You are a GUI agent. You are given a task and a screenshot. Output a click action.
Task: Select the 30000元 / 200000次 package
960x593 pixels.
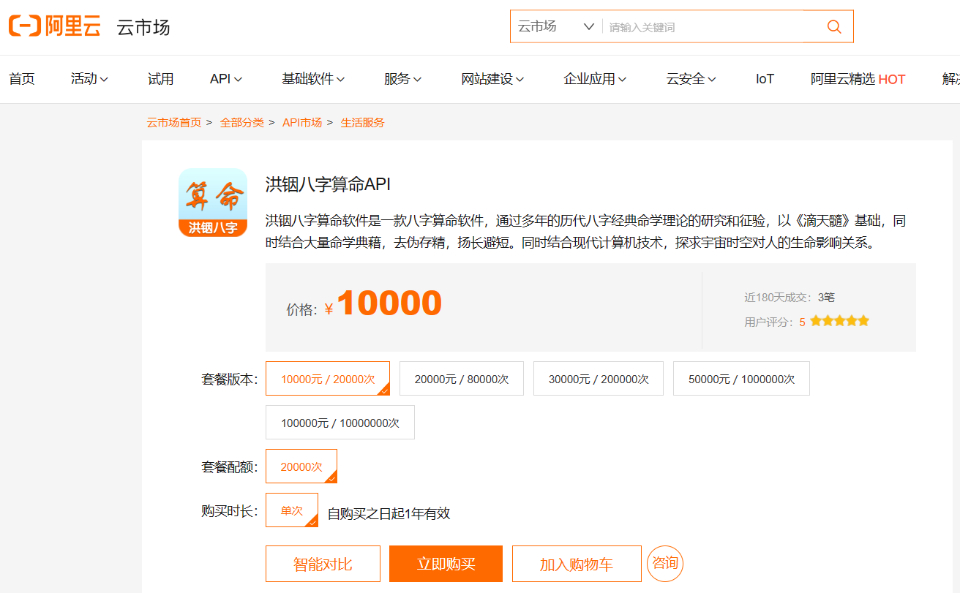[x=599, y=379]
